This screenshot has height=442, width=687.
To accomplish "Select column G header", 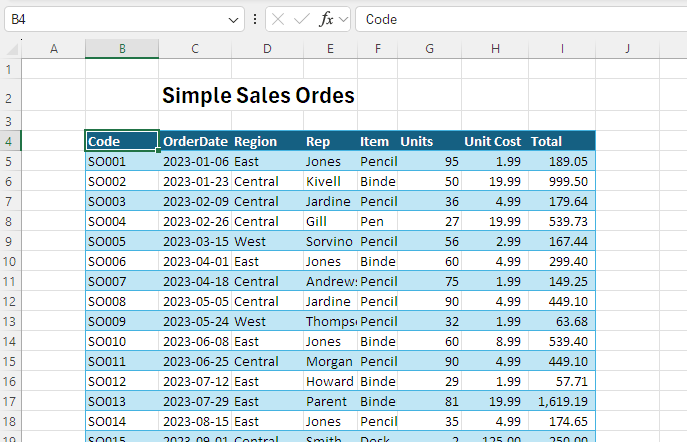I will pos(429,49).
